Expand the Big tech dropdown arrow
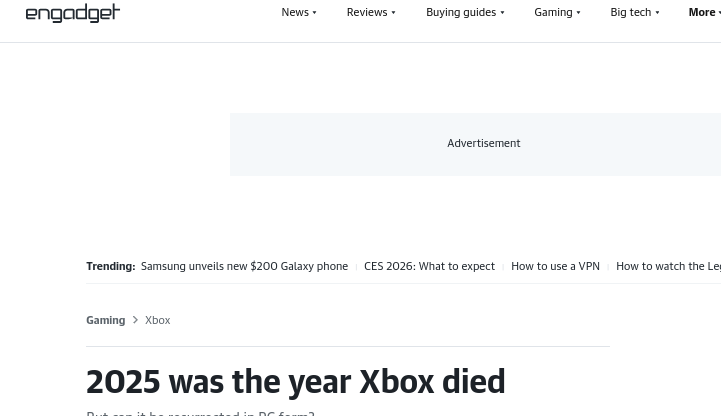 coord(657,13)
